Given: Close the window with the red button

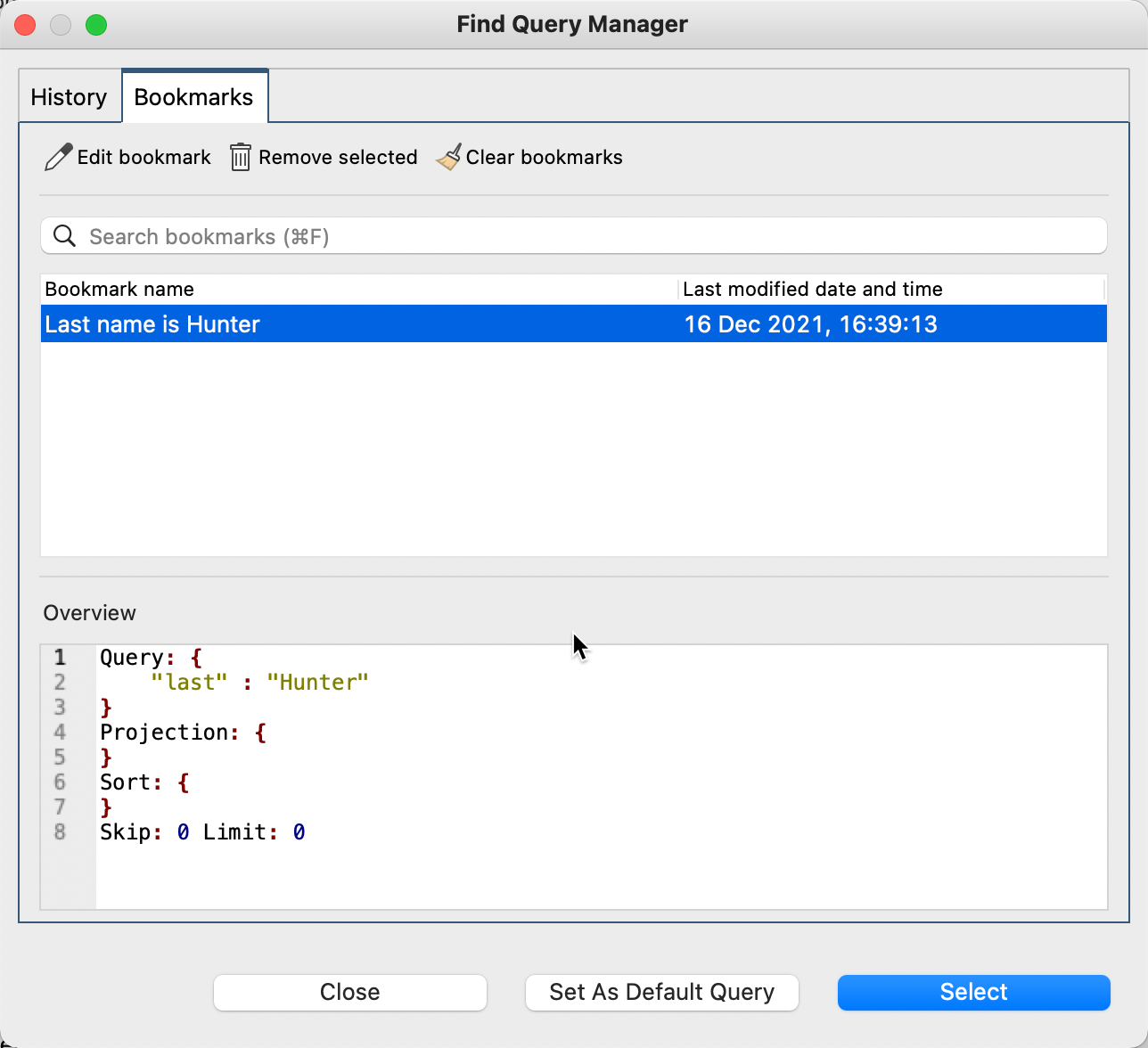Looking at the screenshot, I should click(25, 25).
